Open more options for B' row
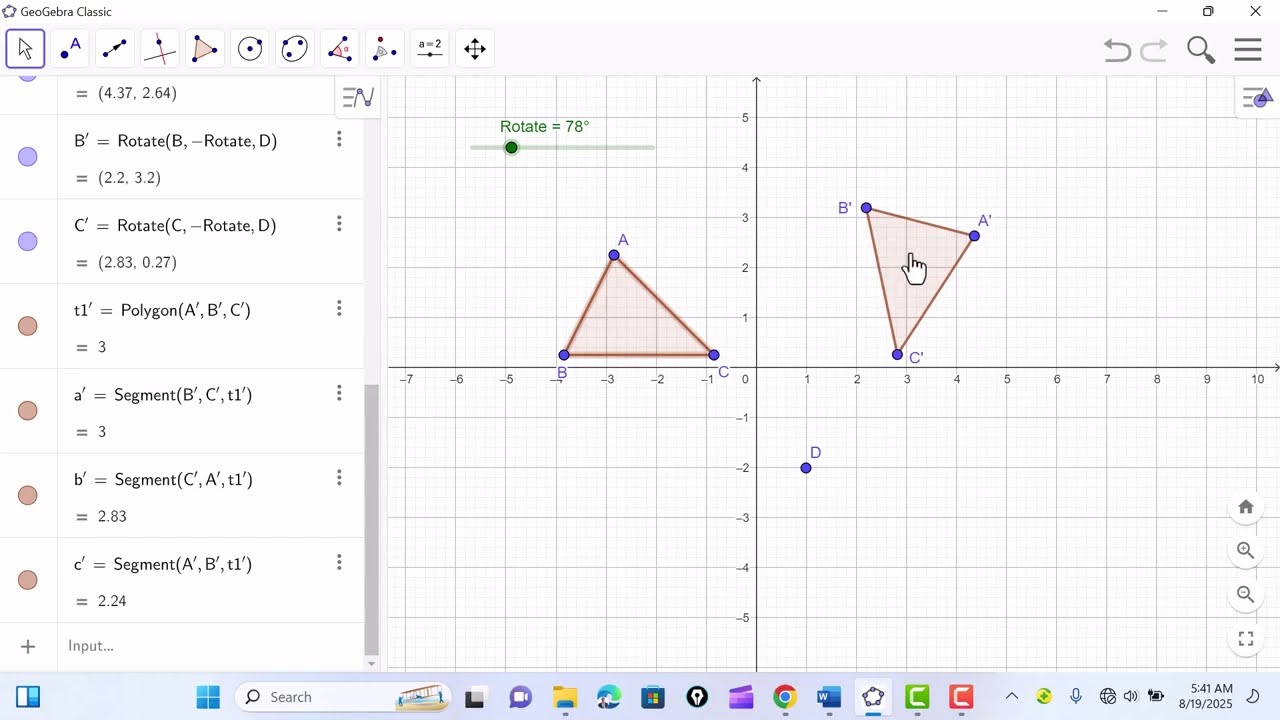 coord(339,139)
